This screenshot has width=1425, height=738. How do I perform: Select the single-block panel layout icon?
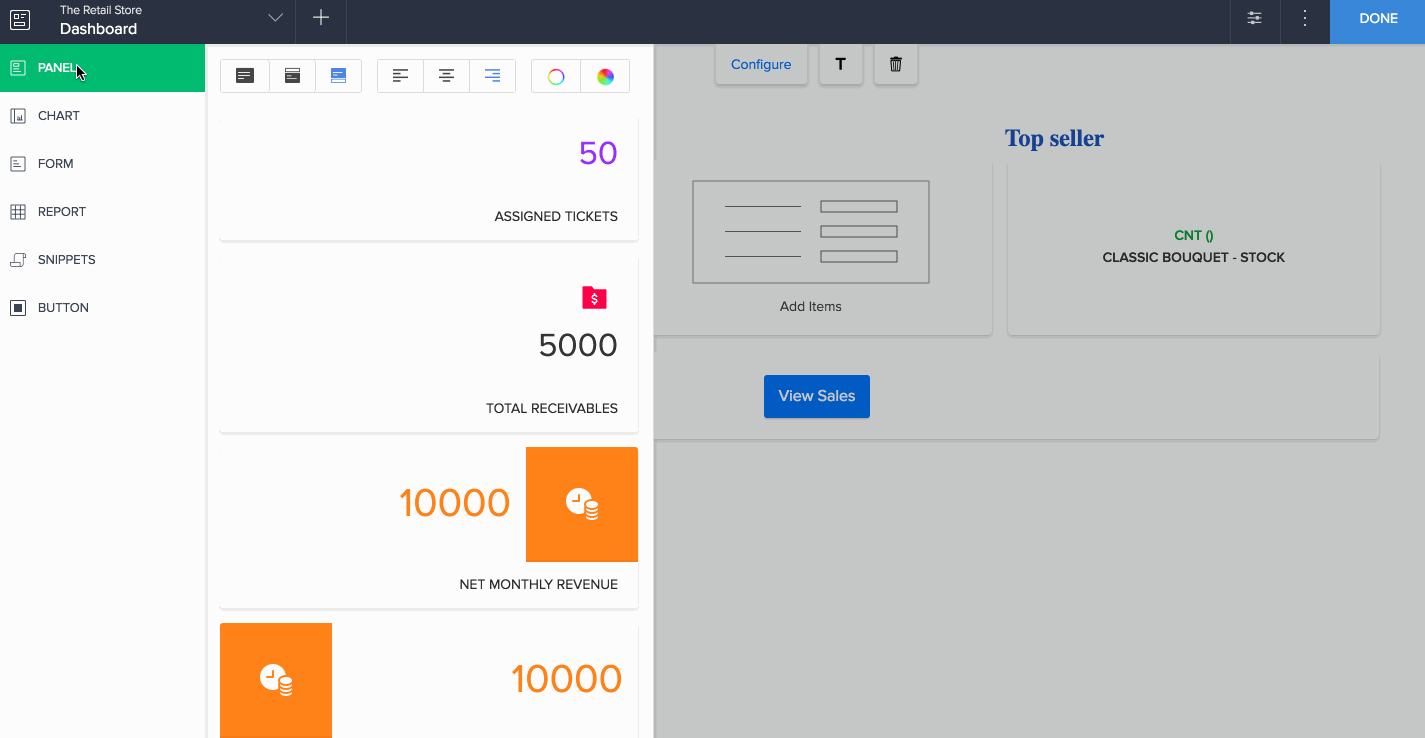[x=245, y=76]
